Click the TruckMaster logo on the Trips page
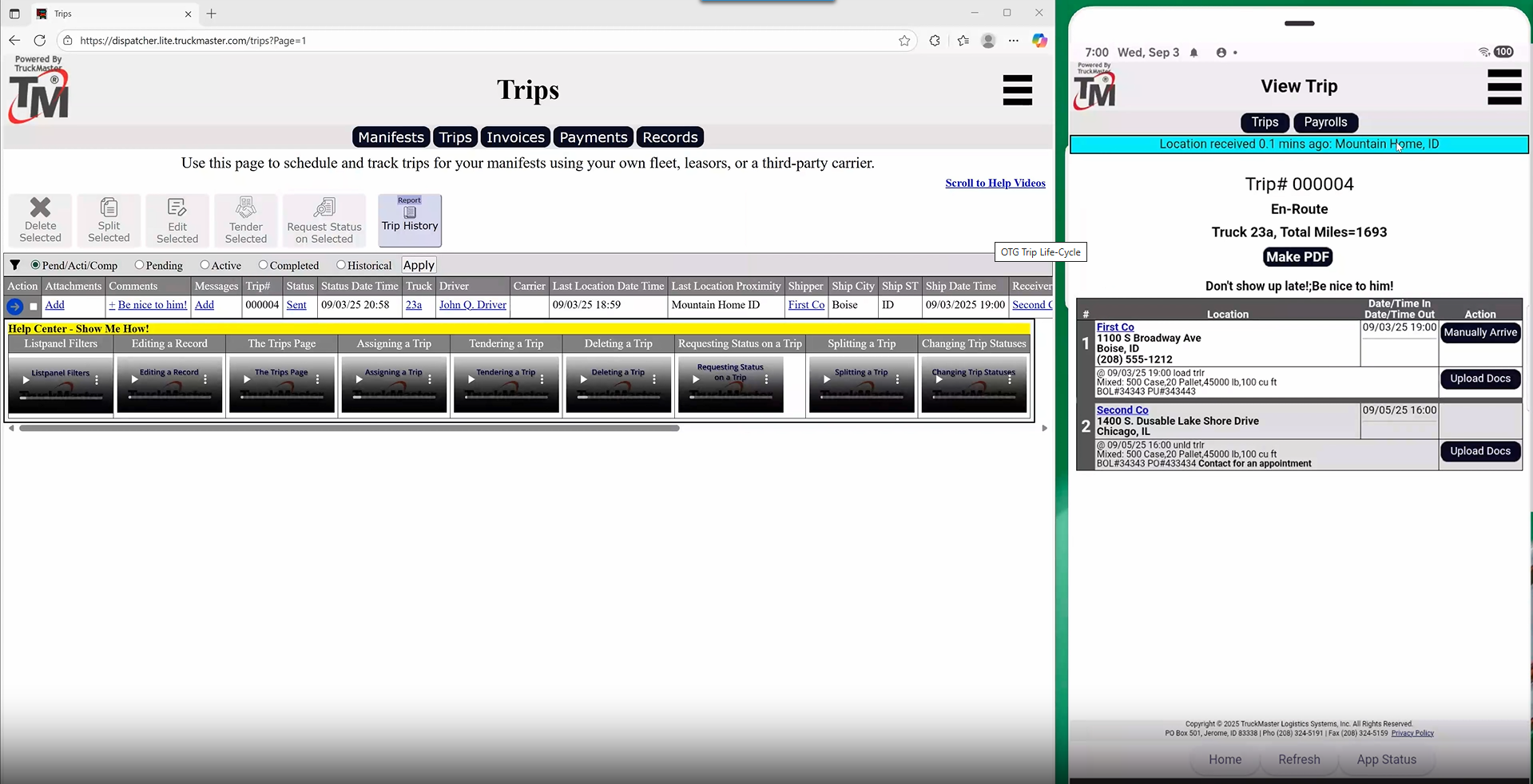The width and height of the screenshot is (1533, 784). [x=38, y=89]
